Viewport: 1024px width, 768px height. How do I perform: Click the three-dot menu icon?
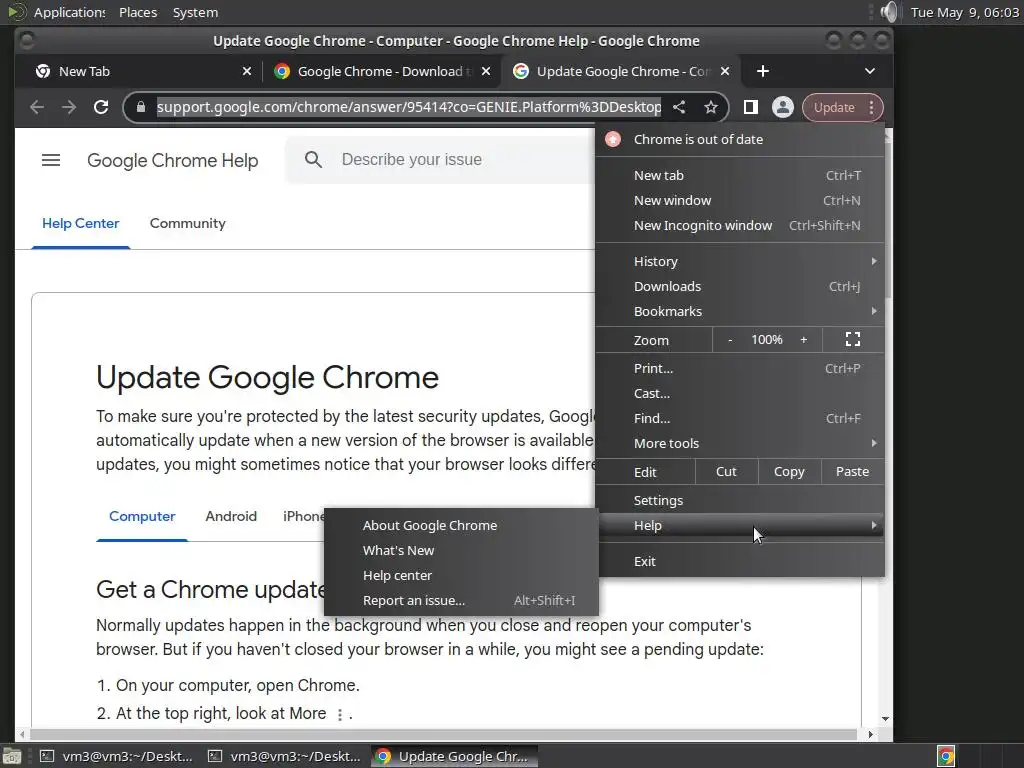tap(872, 107)
